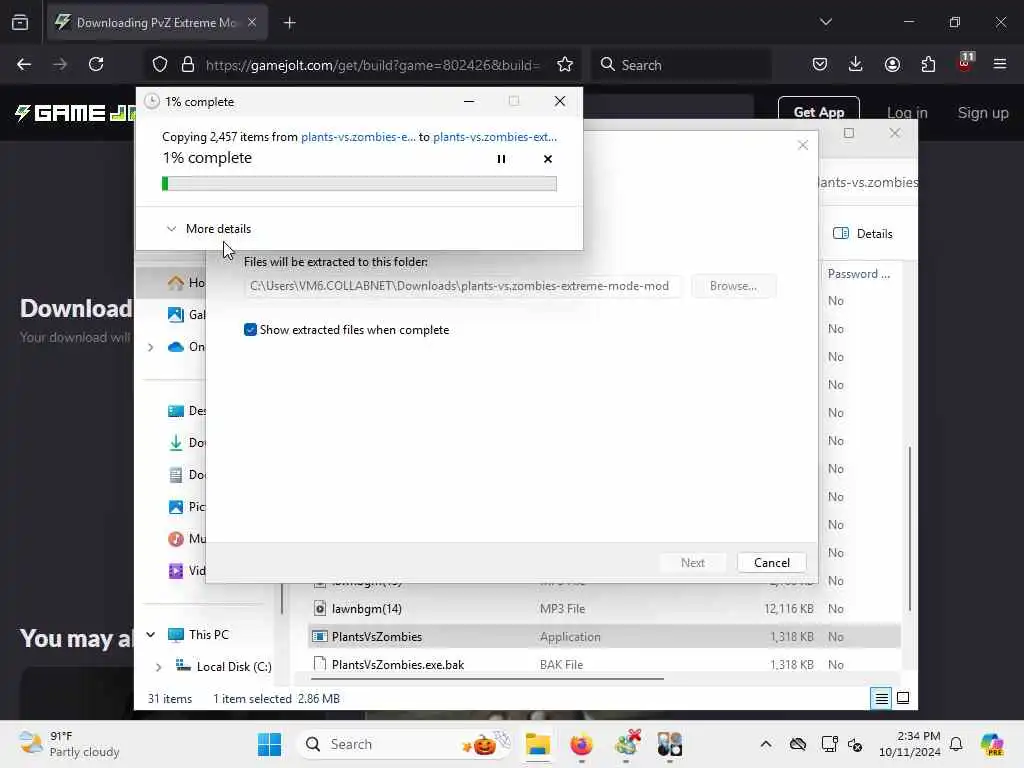1024x768 pixels.
Task: Open the weather widget 91°F
Action: coord(69,744)
